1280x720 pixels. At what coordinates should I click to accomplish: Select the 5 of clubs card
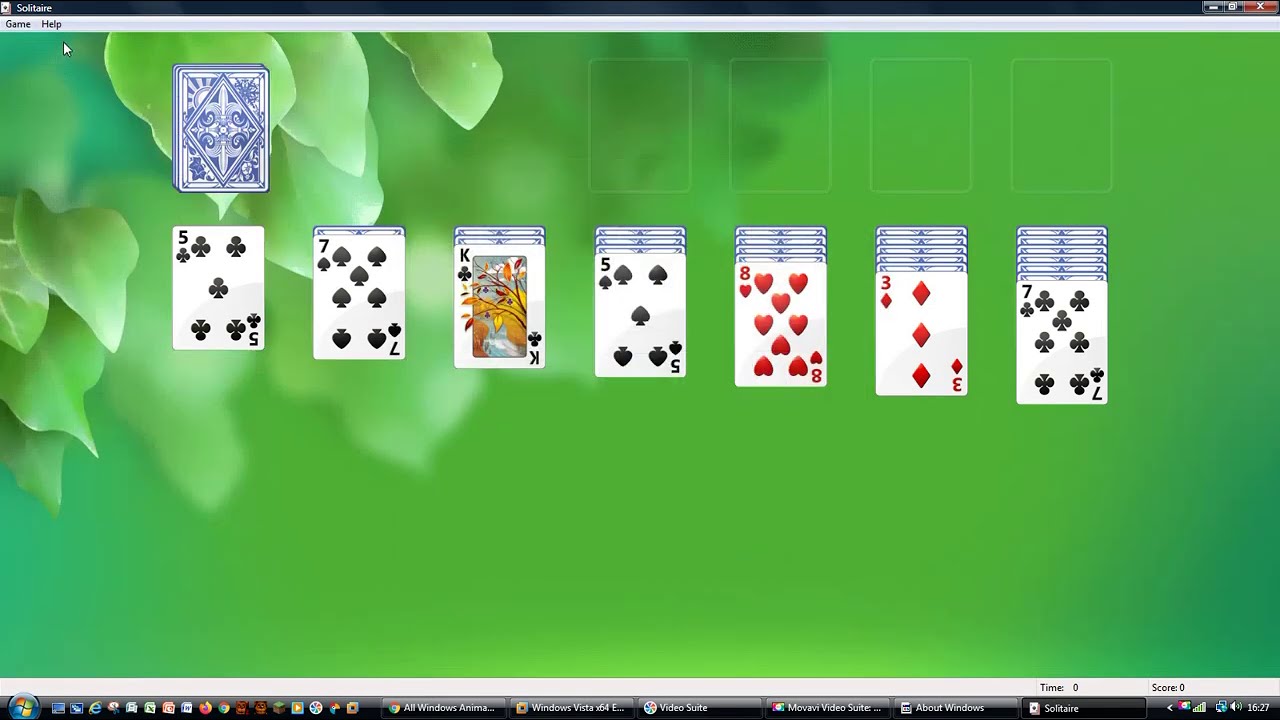pyautogui.click(x=218, y=289)
